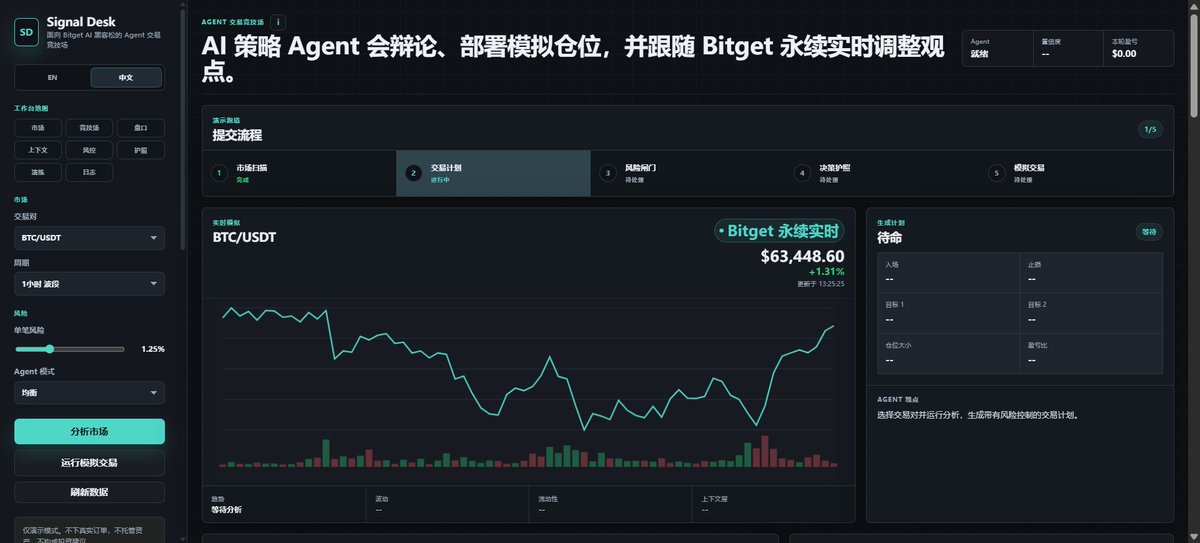Click the 分析市场 button
The height and width of the screenshot is (543, 1200).
click(x=89, y=431)
